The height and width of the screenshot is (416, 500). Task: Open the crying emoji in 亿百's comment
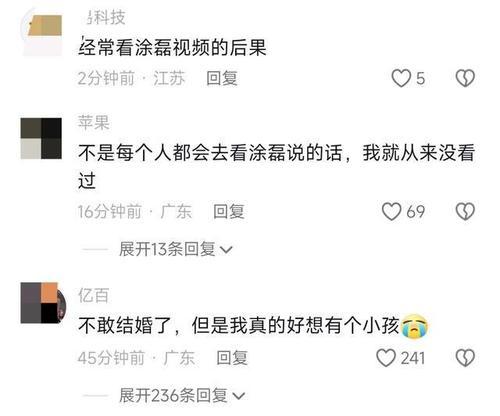(414, 326)
